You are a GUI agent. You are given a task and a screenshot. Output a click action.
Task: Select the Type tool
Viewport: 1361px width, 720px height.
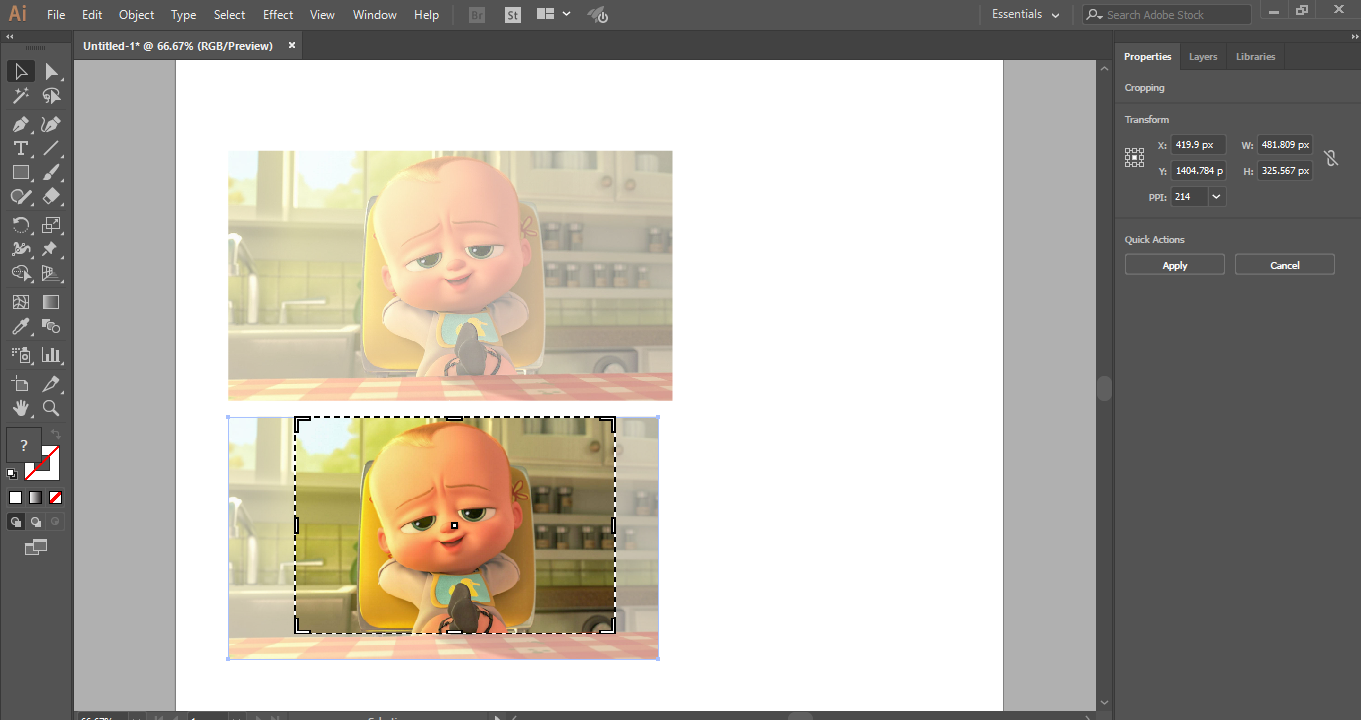(20, 148)
